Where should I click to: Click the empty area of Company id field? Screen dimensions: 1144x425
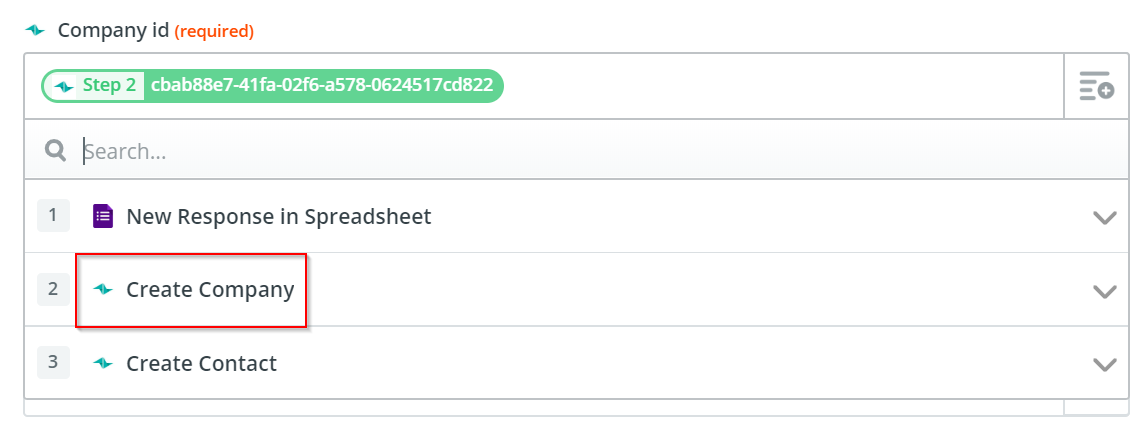click(x=781, y=86)
